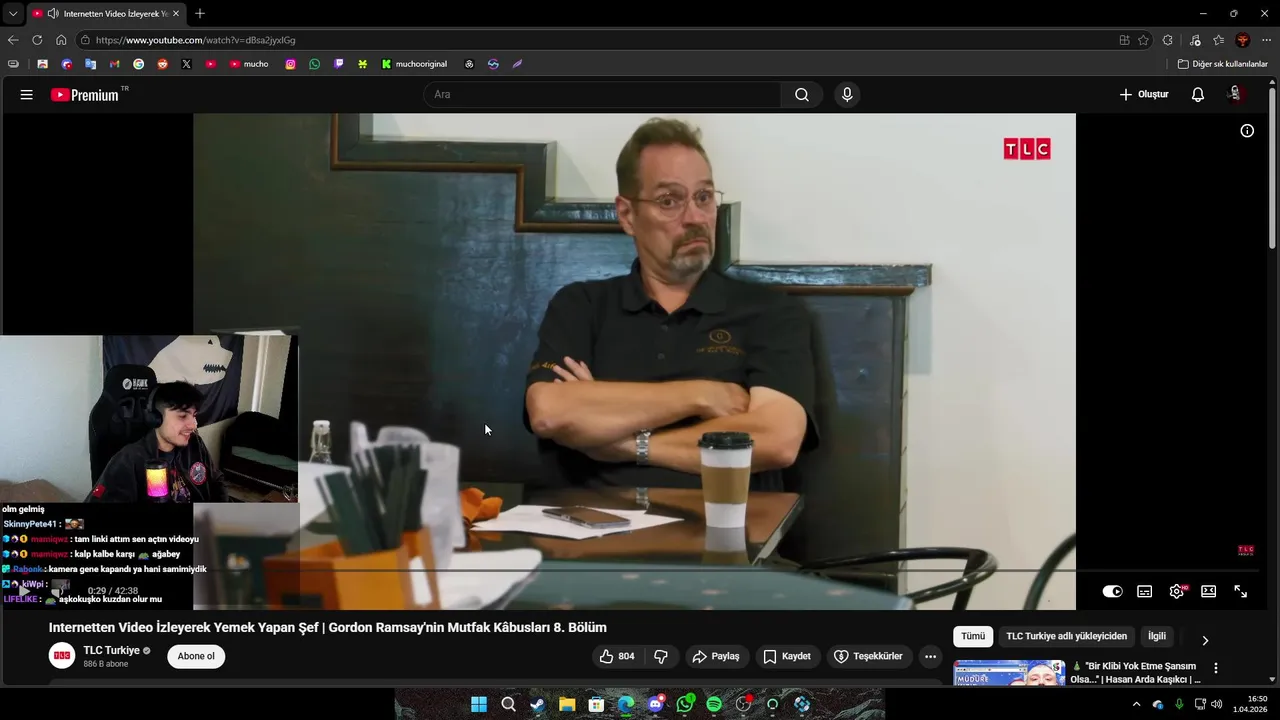Seek using the video progress bar

(634, 571)
